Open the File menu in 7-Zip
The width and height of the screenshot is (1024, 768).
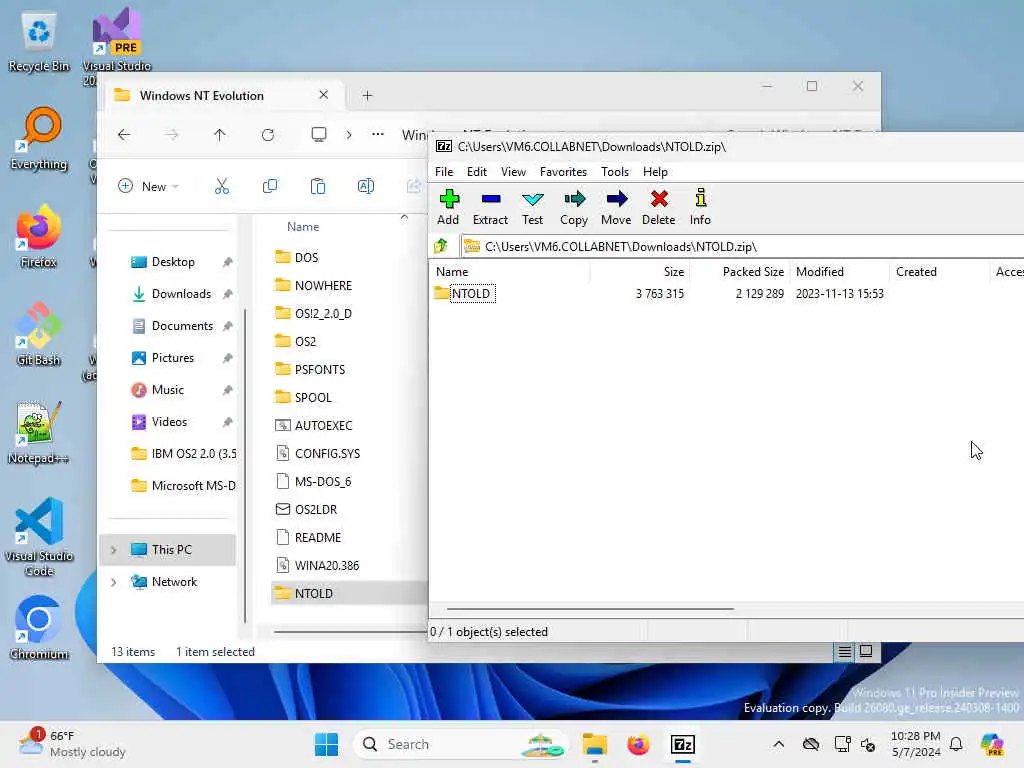[443, 172]
